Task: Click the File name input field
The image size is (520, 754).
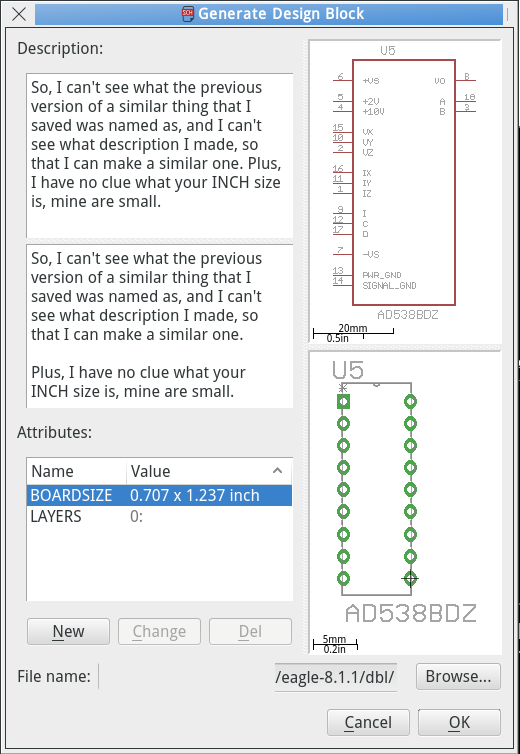Action: pyautogui.click(x=186, y=677)
